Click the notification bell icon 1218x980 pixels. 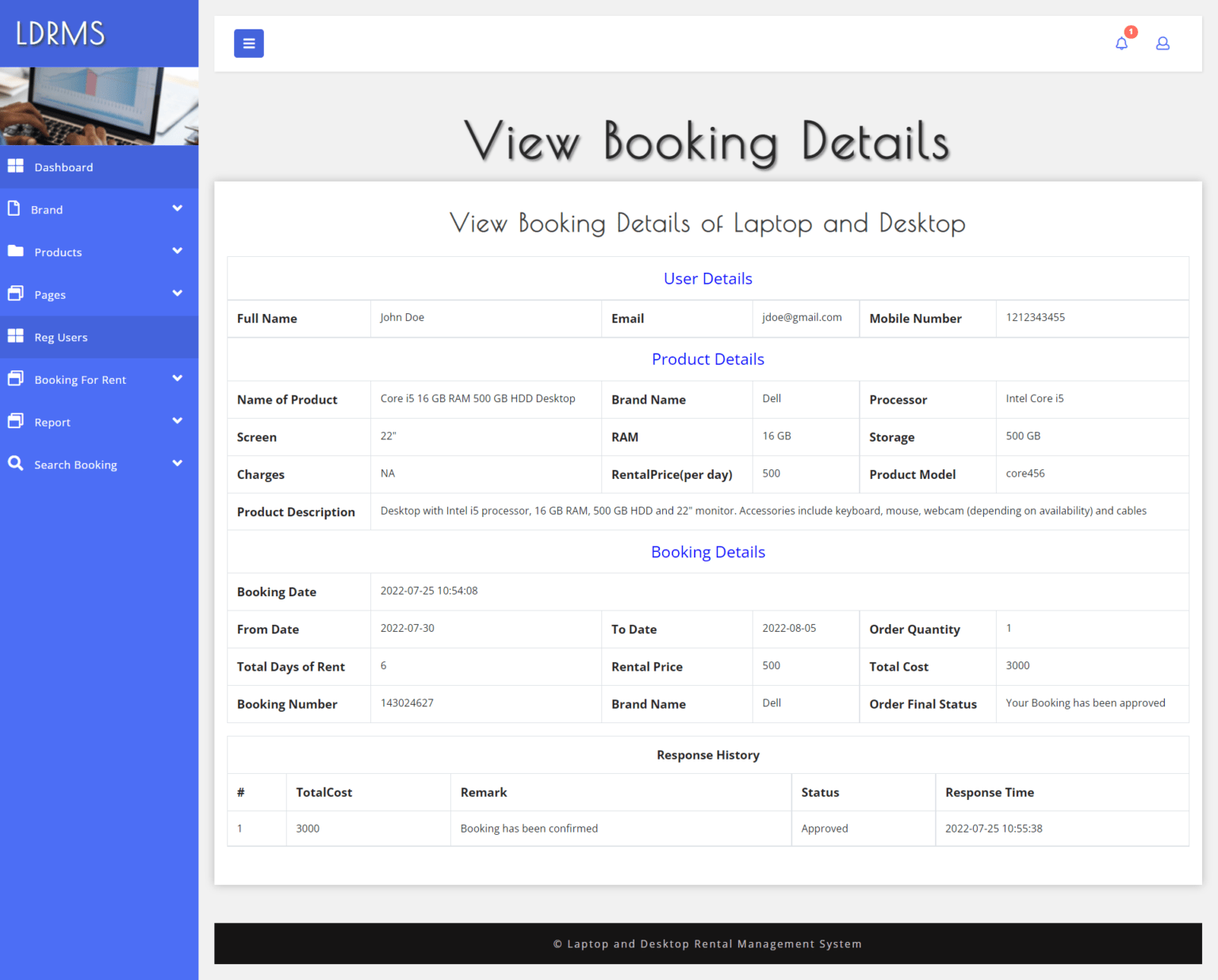(1121, 44)
